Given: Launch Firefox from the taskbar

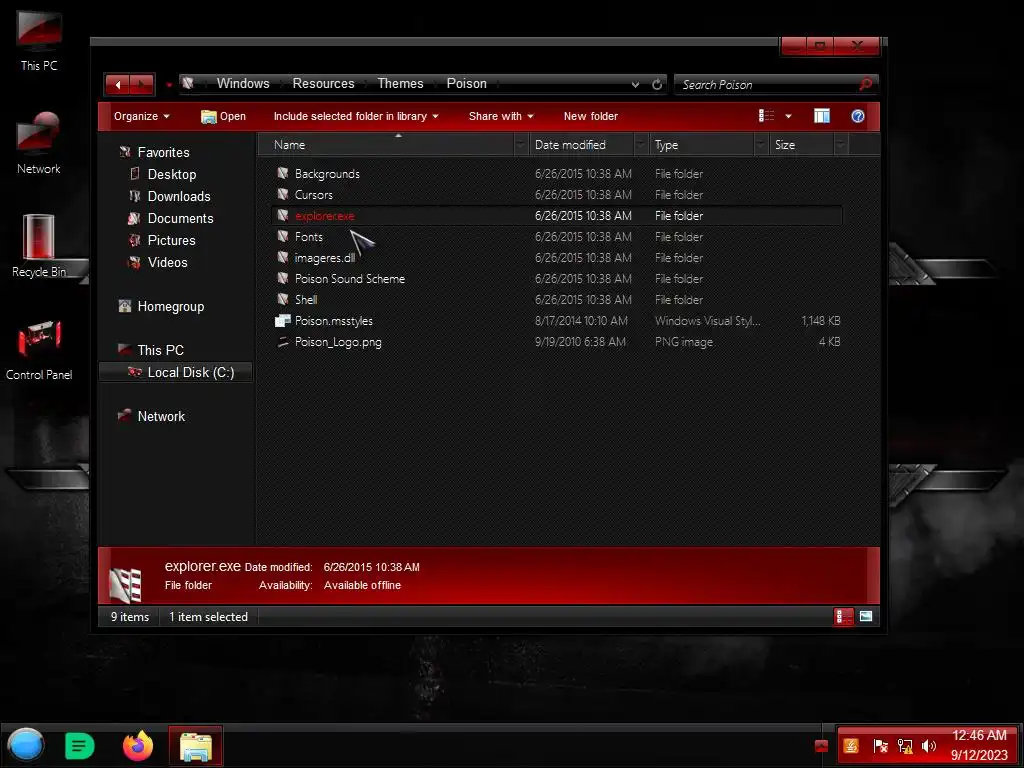Looking at the screenshot, I should pyautogui.click(x=138, y=746).
